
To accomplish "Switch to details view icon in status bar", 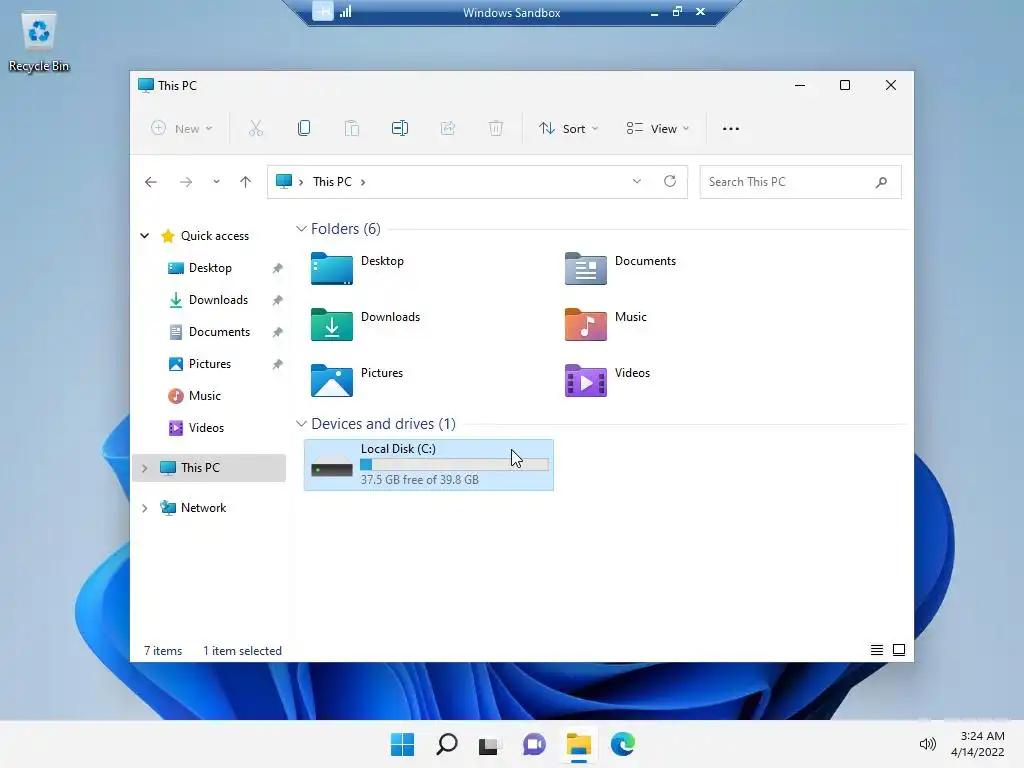I will [877, 650].
